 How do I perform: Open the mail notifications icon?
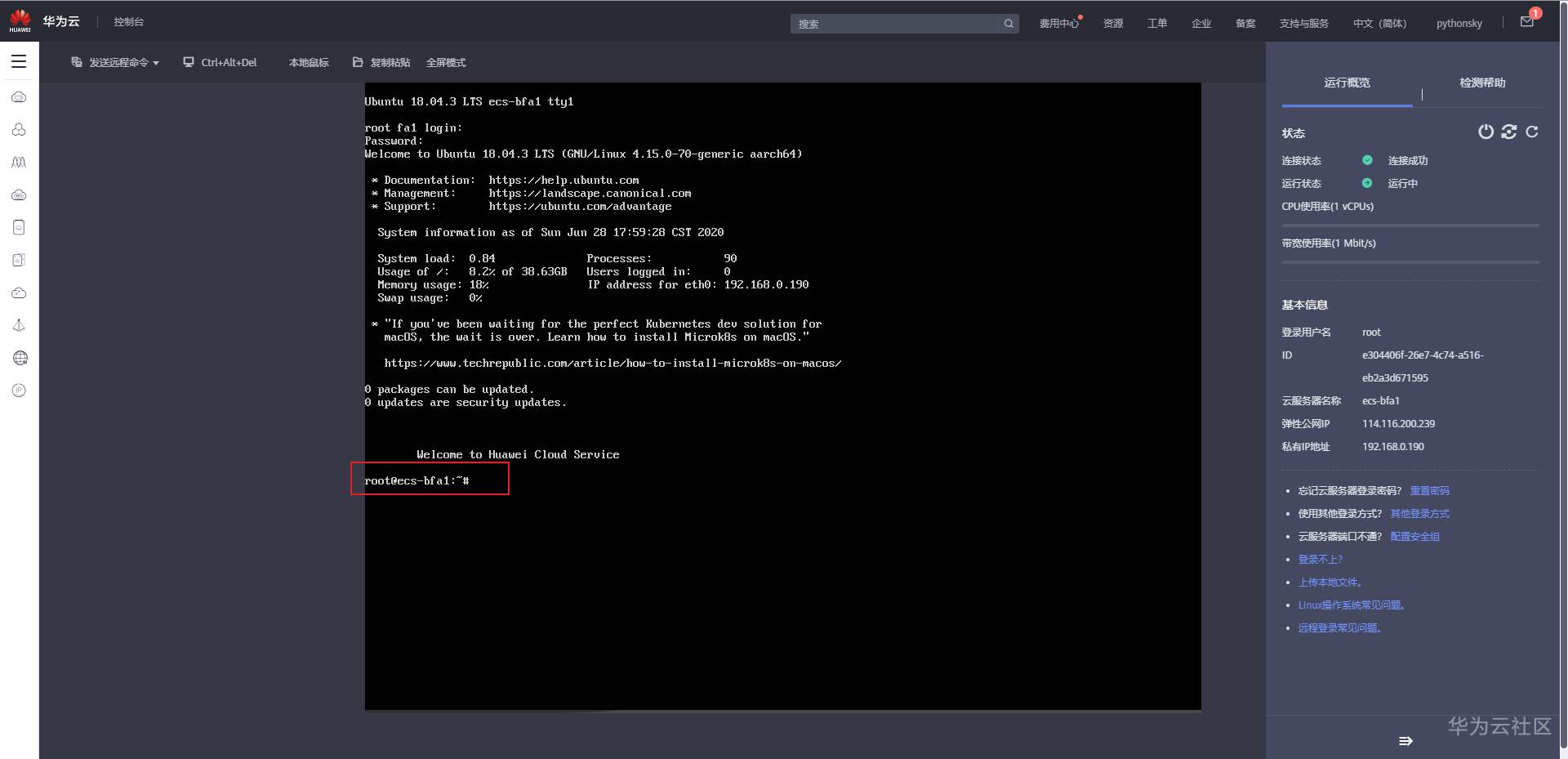coord(1526,22)
